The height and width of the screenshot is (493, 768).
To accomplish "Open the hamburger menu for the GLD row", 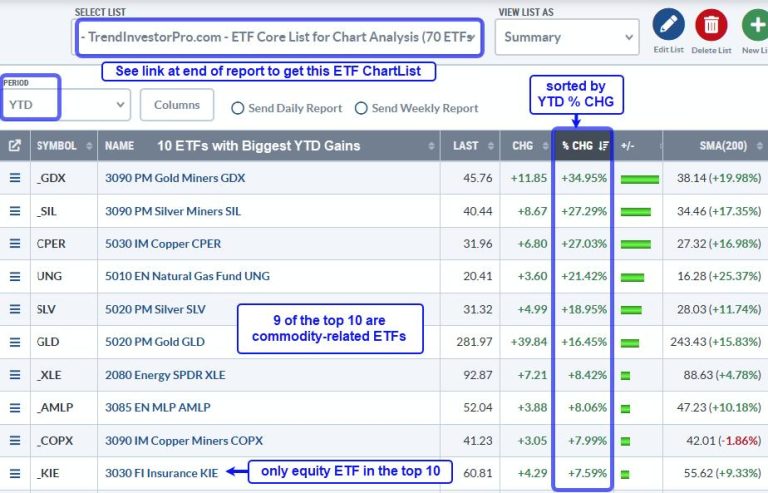I will (15, 341).
